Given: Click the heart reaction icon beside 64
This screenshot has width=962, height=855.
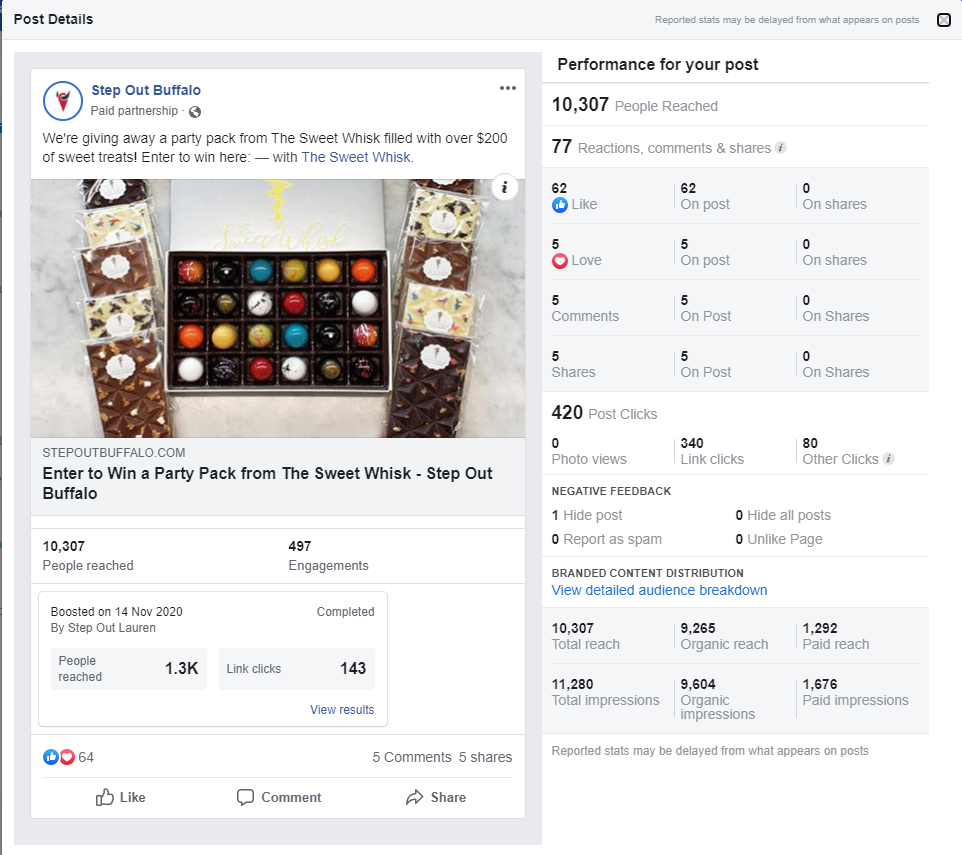Looking at the screenshot, I should point(67,757).
